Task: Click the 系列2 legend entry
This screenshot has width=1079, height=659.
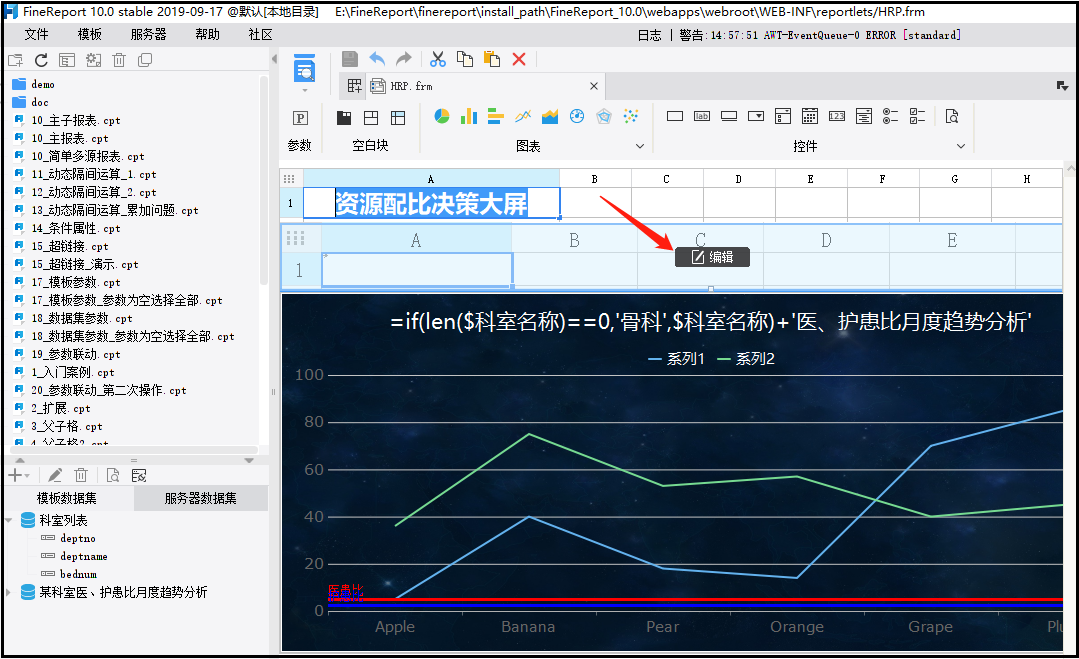Action: pos(746,359)
